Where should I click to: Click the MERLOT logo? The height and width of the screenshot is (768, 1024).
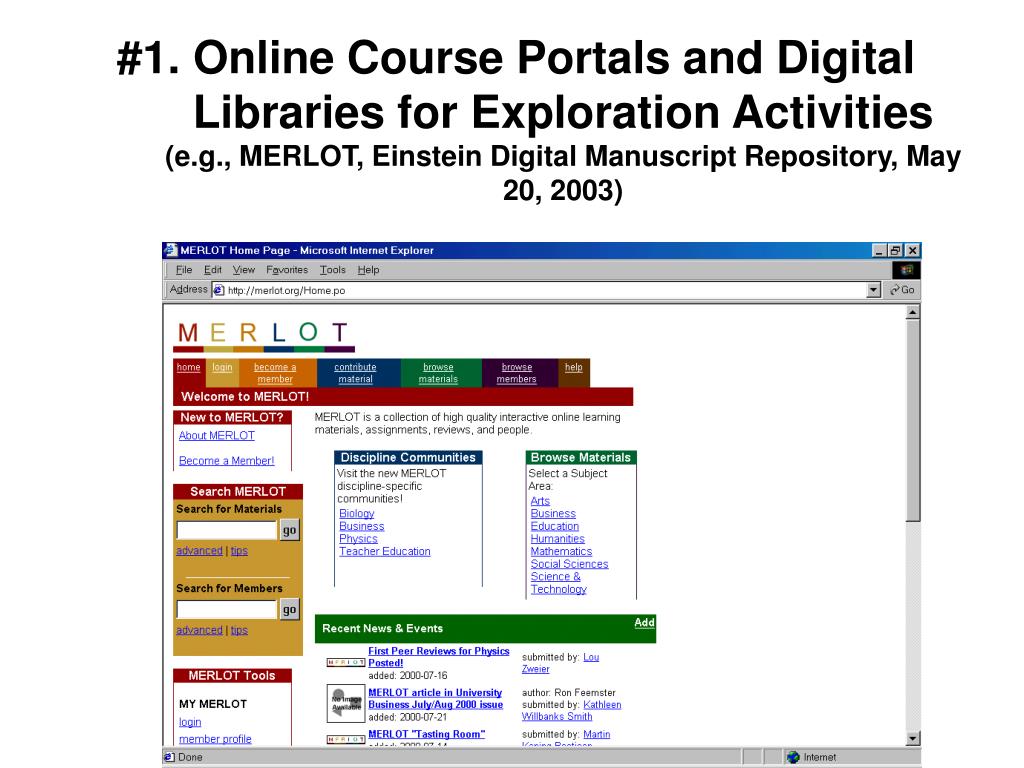pos(264,335)
